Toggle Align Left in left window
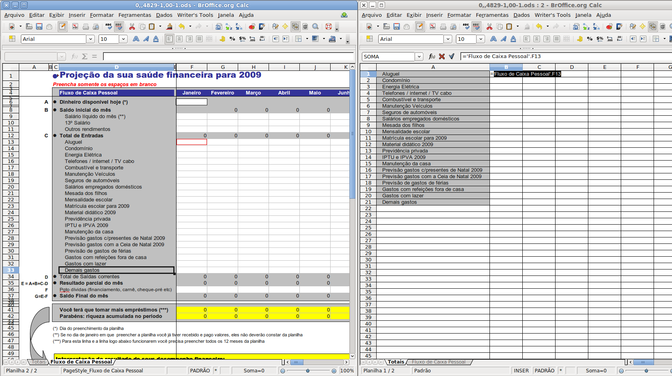This screenshot has height=376, width=672. click(169, 39)
